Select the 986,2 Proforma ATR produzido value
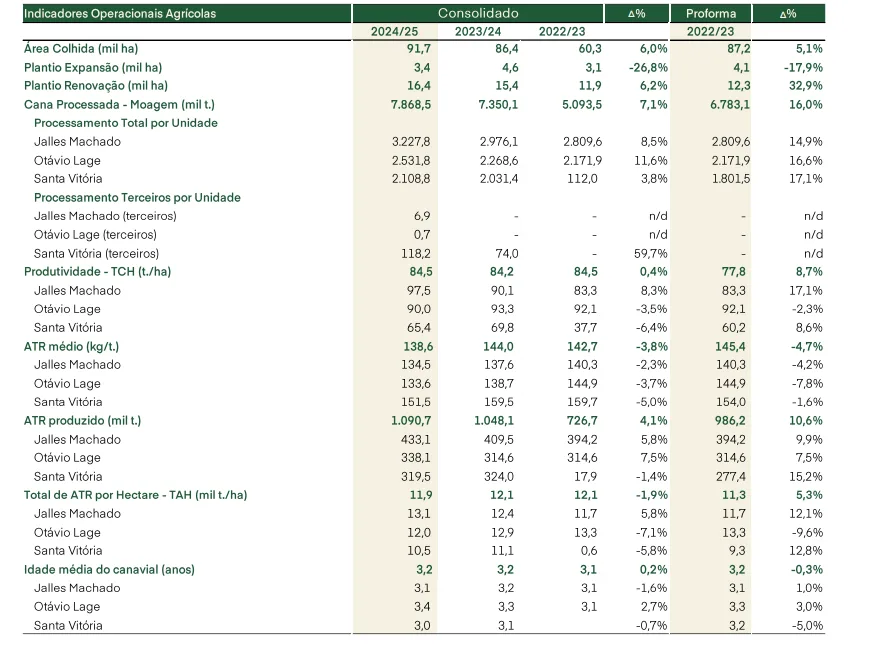 (x=731, y=421)
